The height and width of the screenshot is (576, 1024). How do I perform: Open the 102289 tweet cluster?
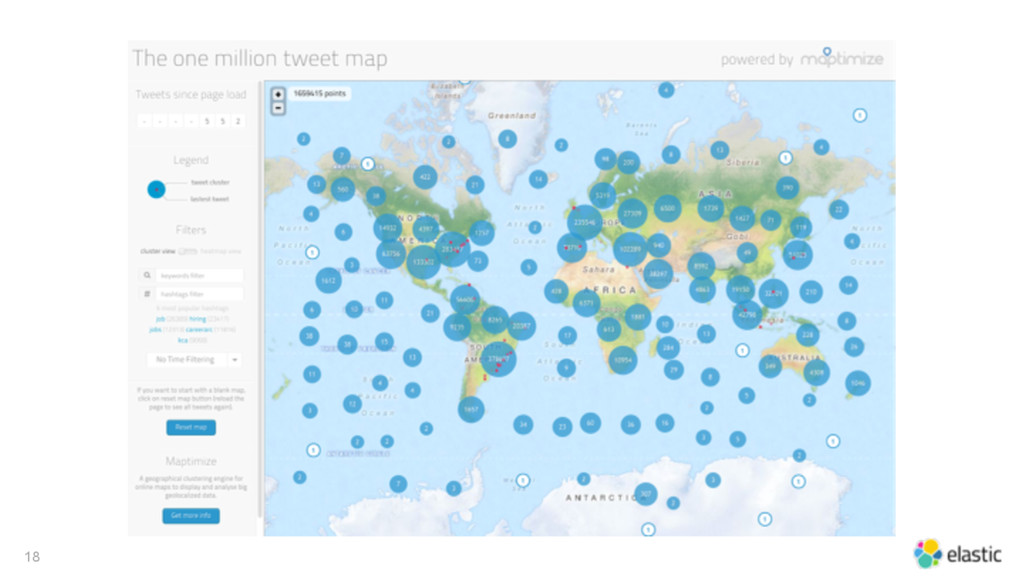tap(630, 249)
